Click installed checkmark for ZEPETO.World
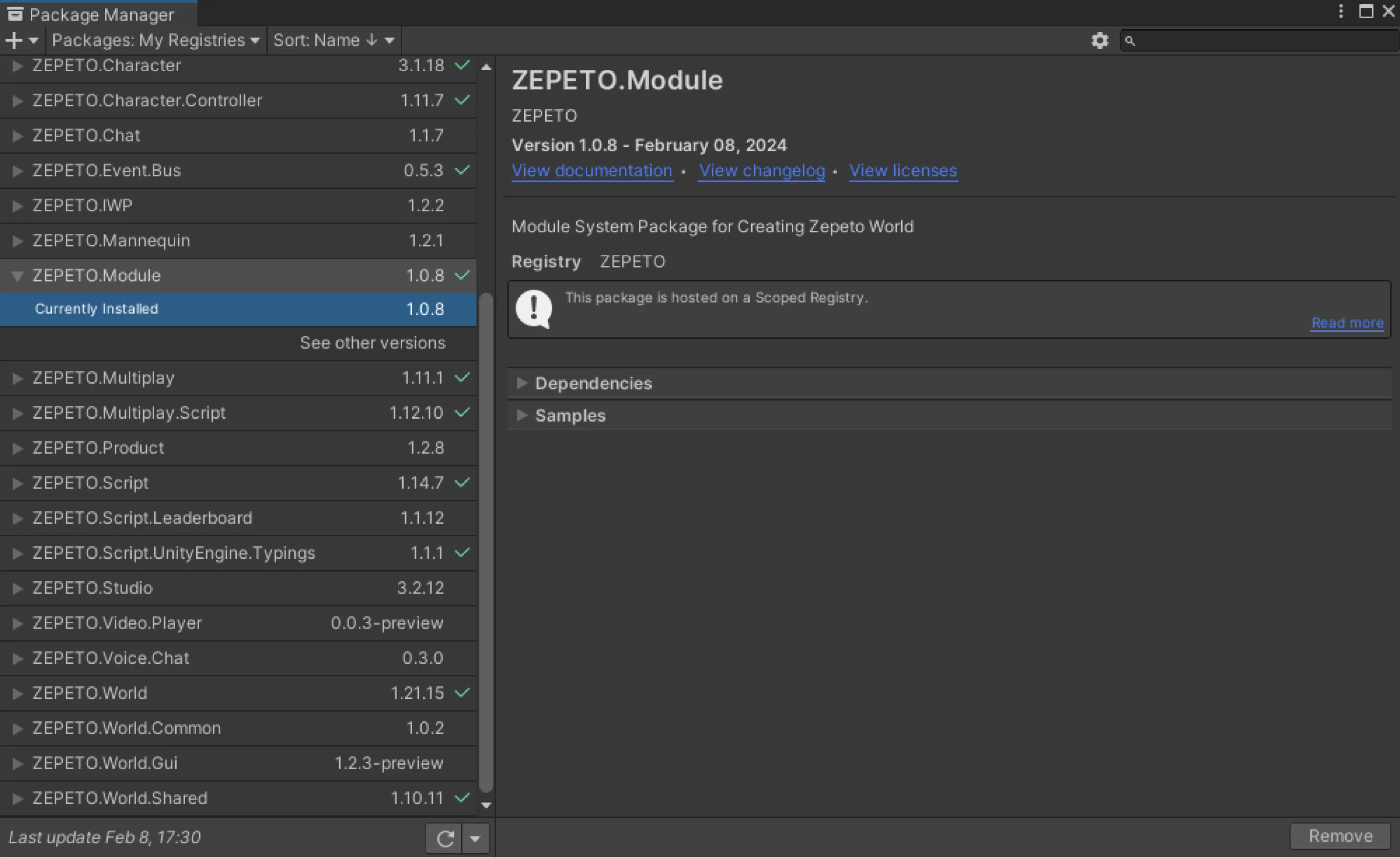1400x857 pixels. pyautogui.click(x=462, y=693)
